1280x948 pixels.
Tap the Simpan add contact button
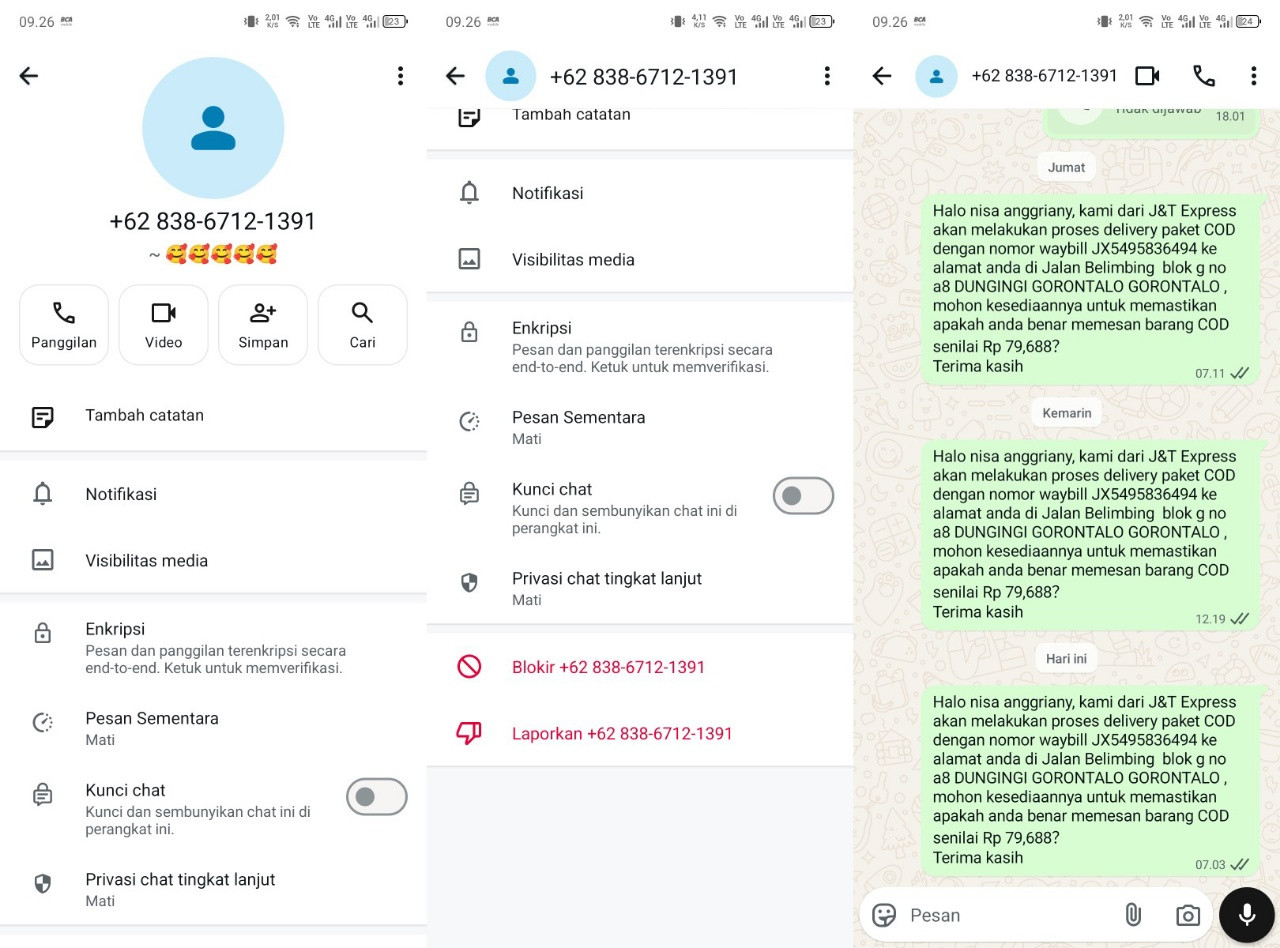pyautogui.click(x=263, y=325)
